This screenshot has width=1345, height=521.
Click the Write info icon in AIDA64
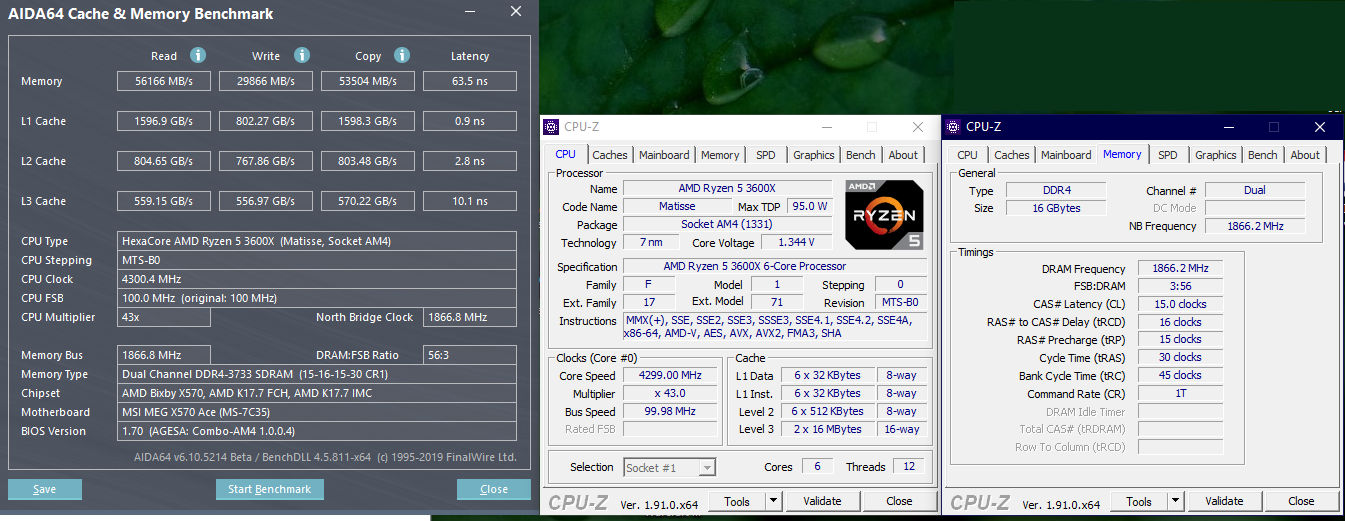302,55
